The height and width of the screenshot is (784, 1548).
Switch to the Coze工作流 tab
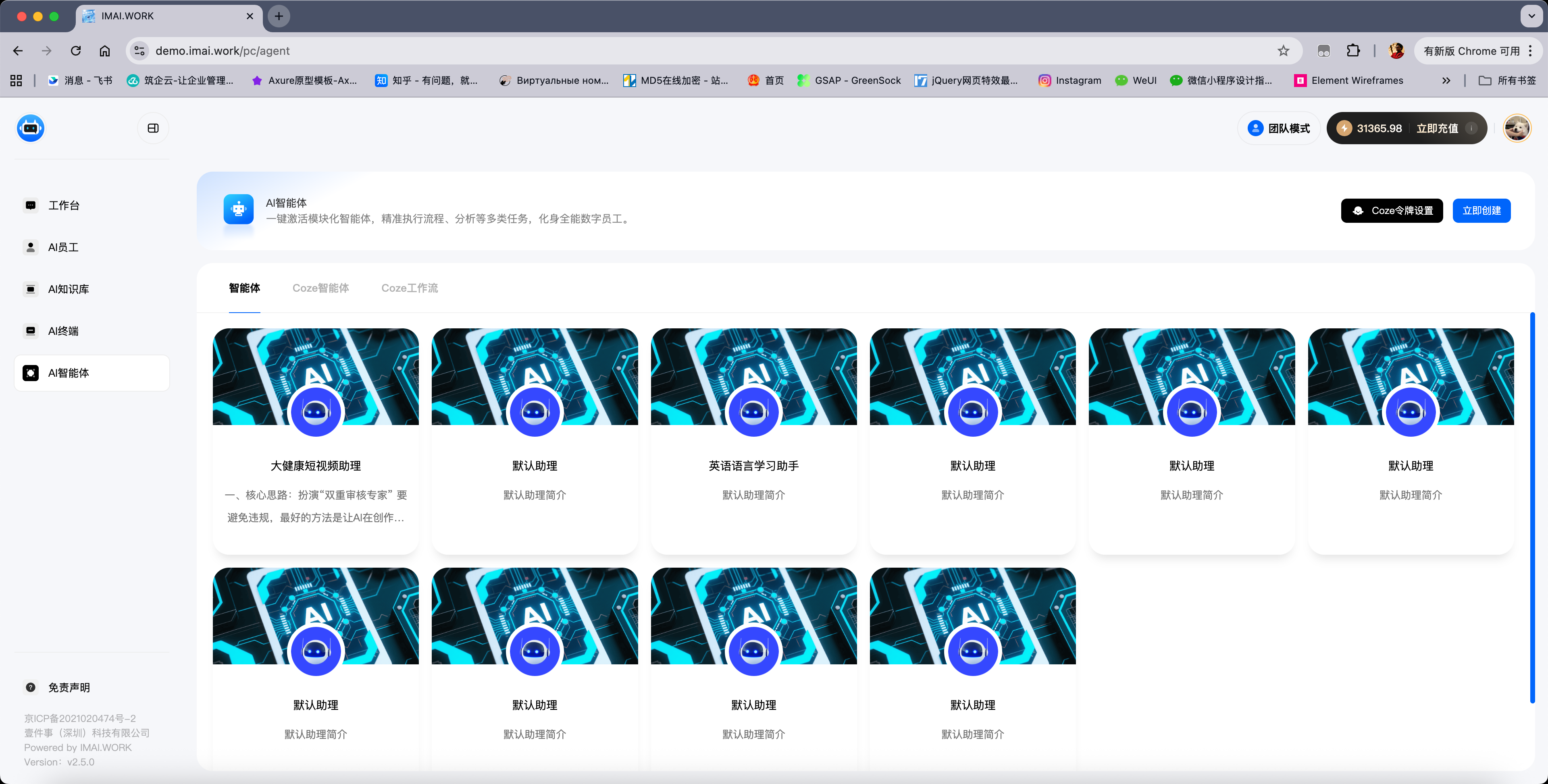[x=409, y=288]
